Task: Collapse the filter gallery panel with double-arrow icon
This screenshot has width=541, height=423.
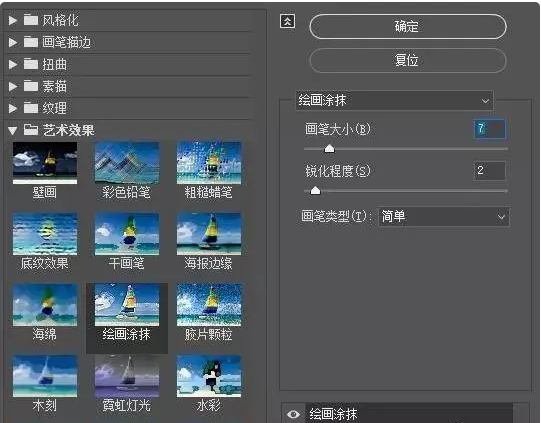Action: [x=287, y=21]
